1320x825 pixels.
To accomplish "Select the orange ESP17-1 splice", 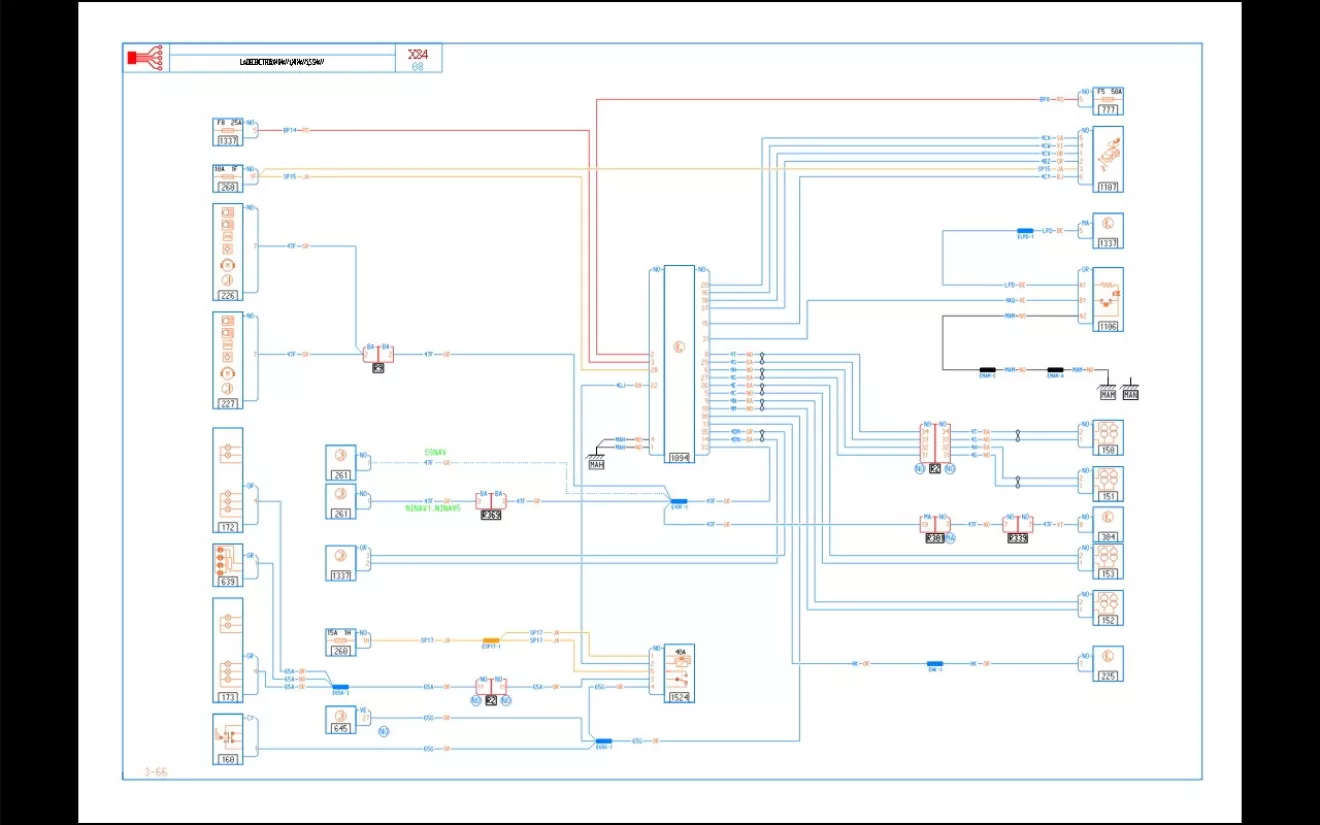I will tap(491, 642).
